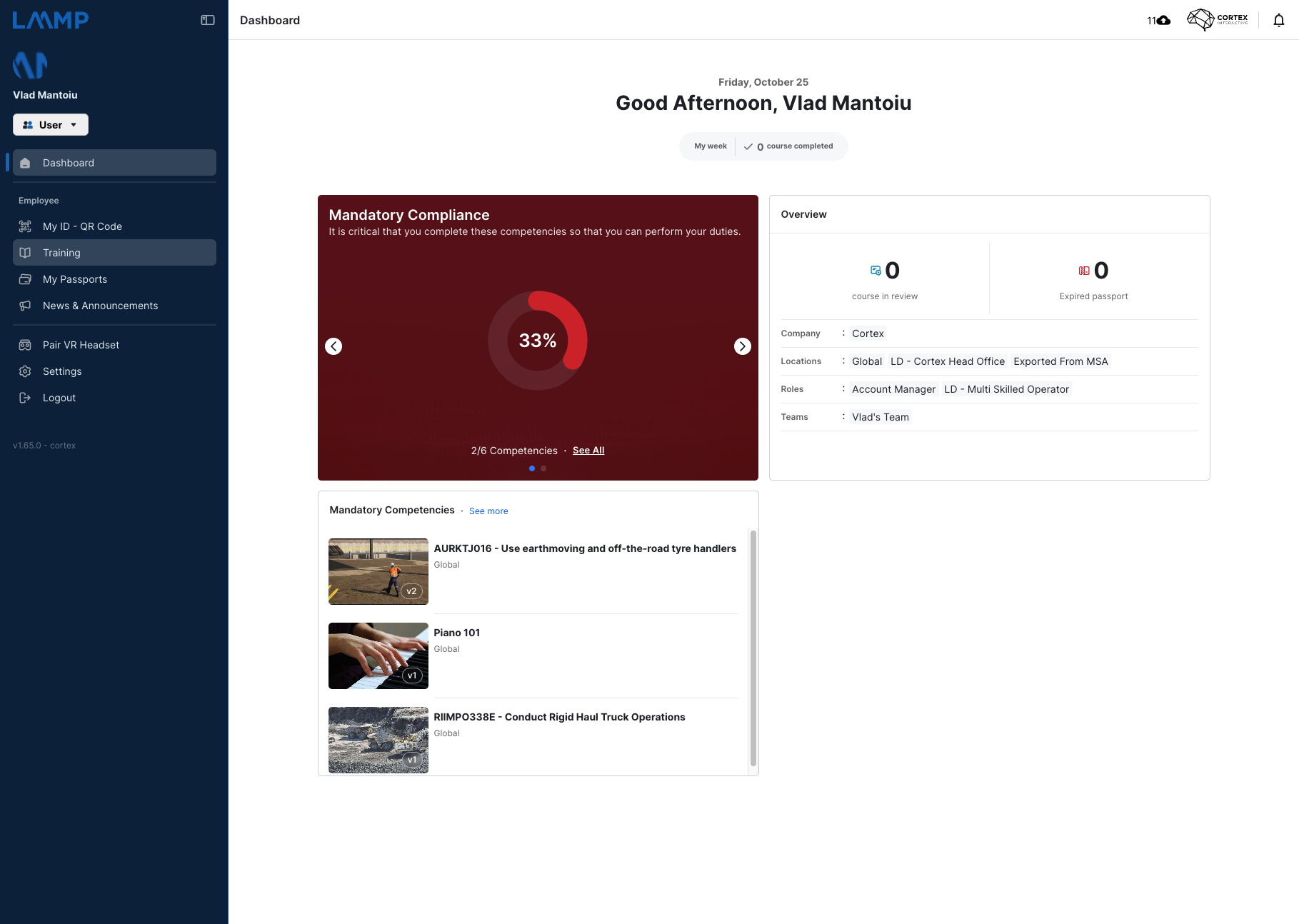This screenshot has height=924, width=1299.
Task: Open See All competencies link
Action: tap(588, 451)
